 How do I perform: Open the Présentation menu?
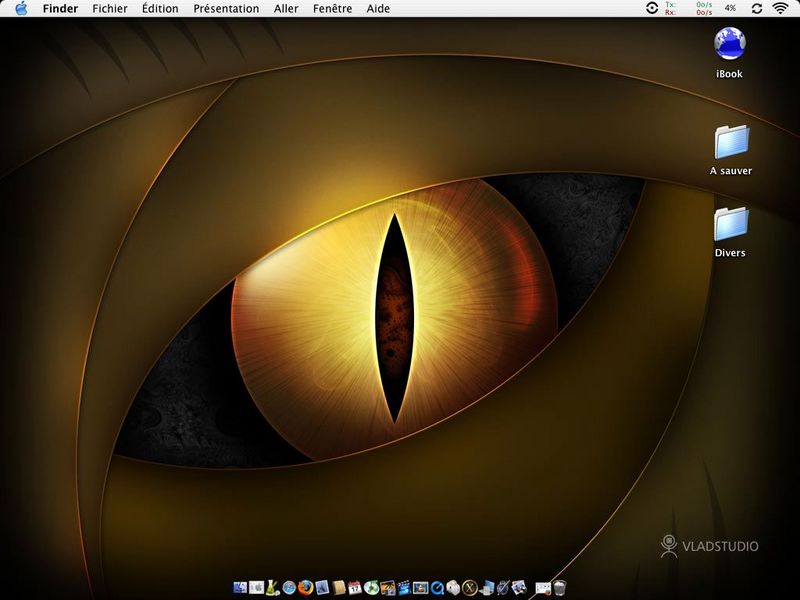[x=226, y=9]
